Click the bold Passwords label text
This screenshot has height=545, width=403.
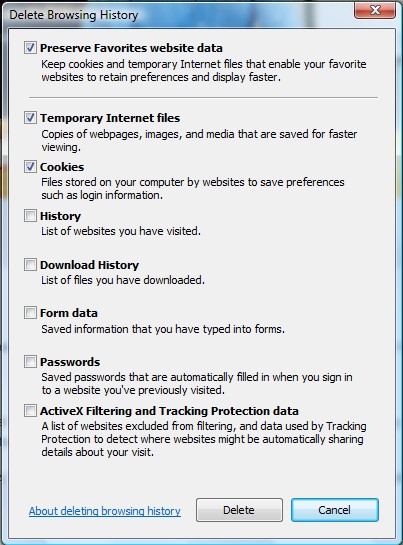tap(70, 362)
